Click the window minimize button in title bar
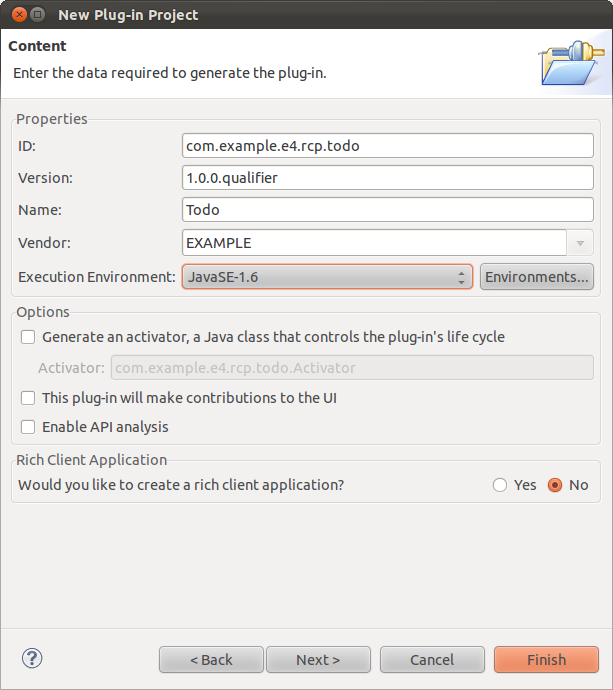Viewport: 613px width, 690px height. click(37, 15)
